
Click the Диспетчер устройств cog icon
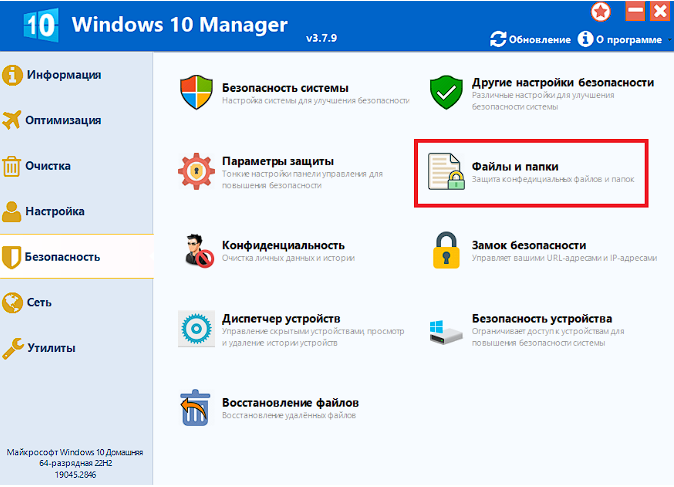point(196,329)
